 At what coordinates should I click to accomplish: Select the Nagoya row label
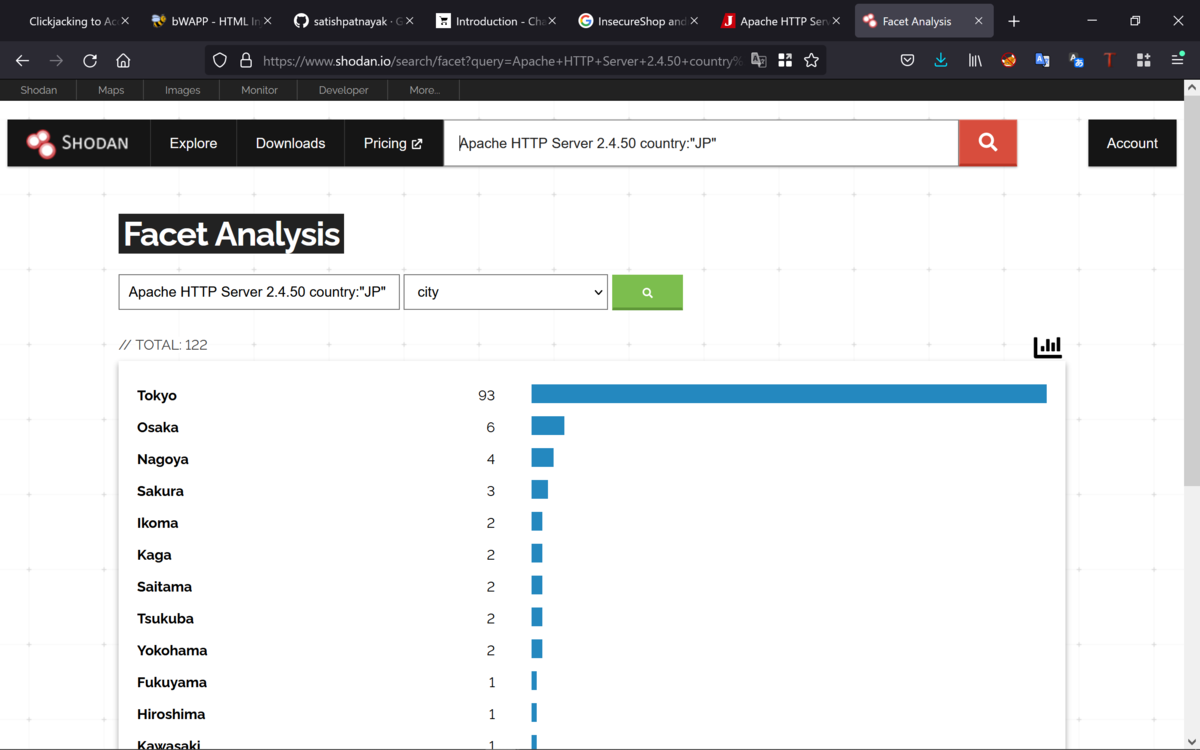(163, 459)
